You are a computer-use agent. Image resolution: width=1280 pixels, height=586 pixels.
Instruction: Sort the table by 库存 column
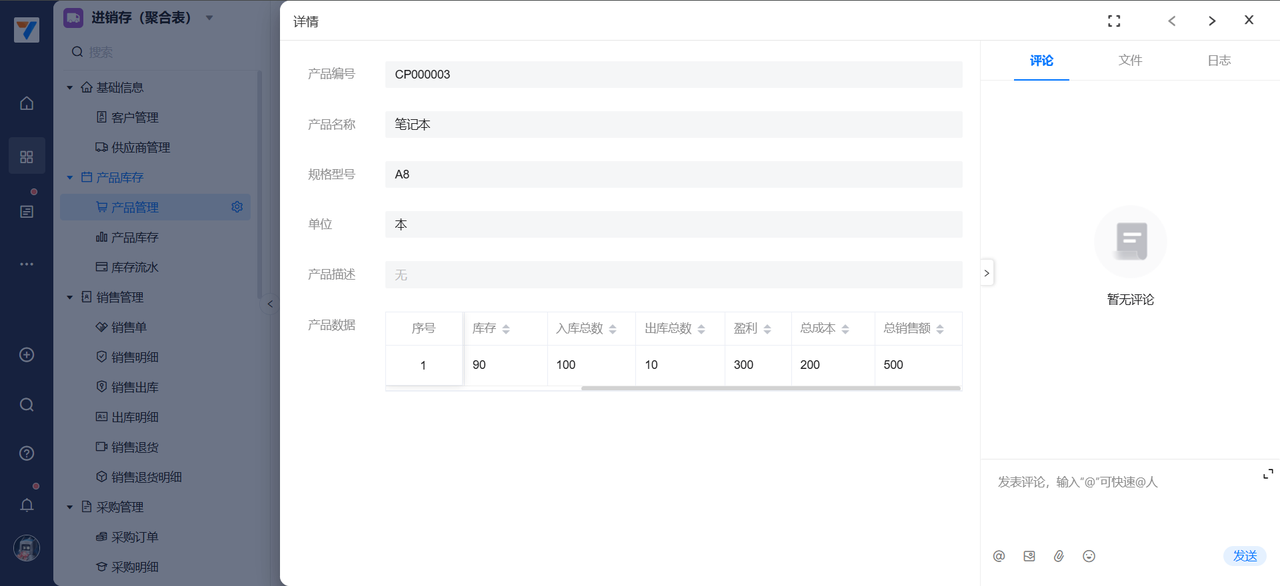point(506,329)
